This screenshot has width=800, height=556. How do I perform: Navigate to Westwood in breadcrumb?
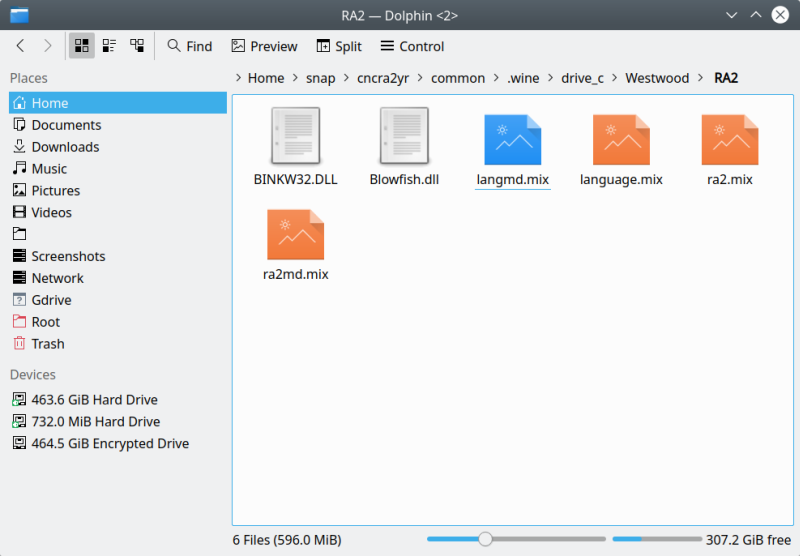(x=657, y=78)
